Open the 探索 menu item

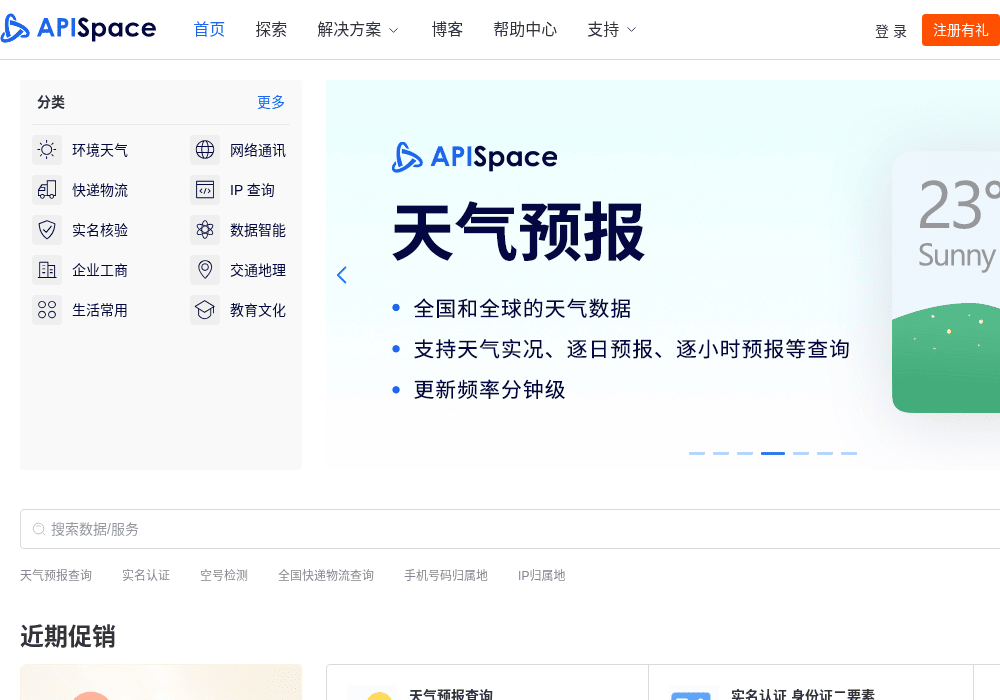pos(271,30)
